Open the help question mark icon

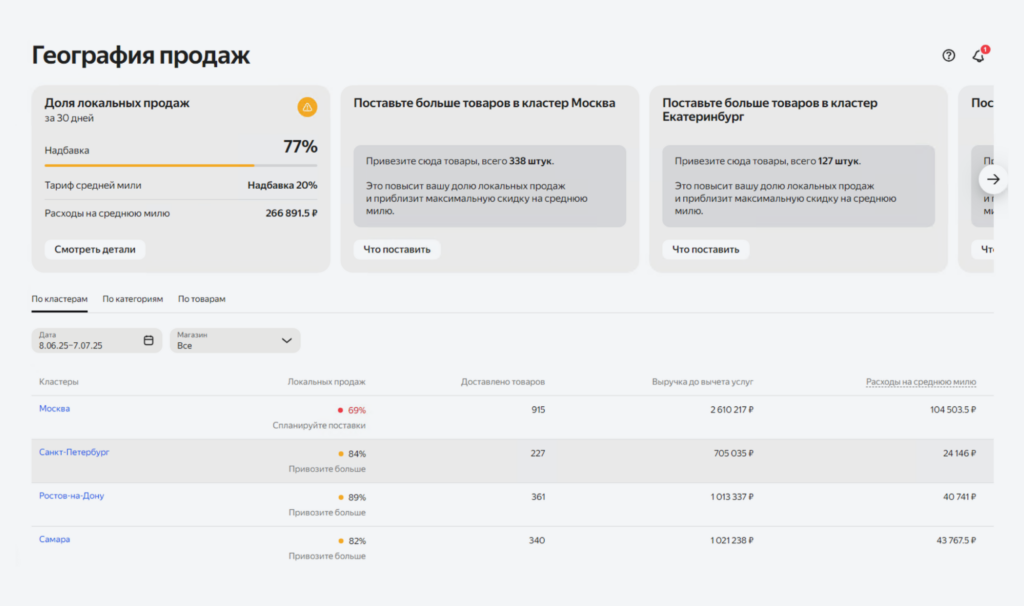pos(948,56)
